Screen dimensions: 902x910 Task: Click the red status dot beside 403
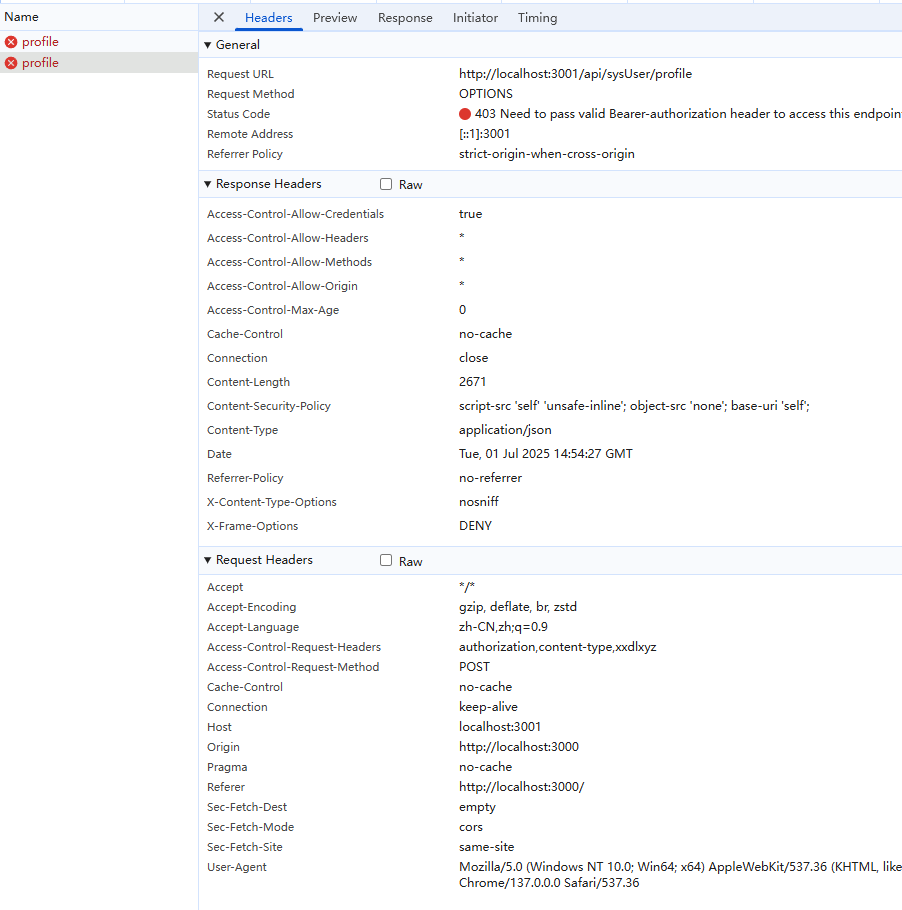coord(465,114)
